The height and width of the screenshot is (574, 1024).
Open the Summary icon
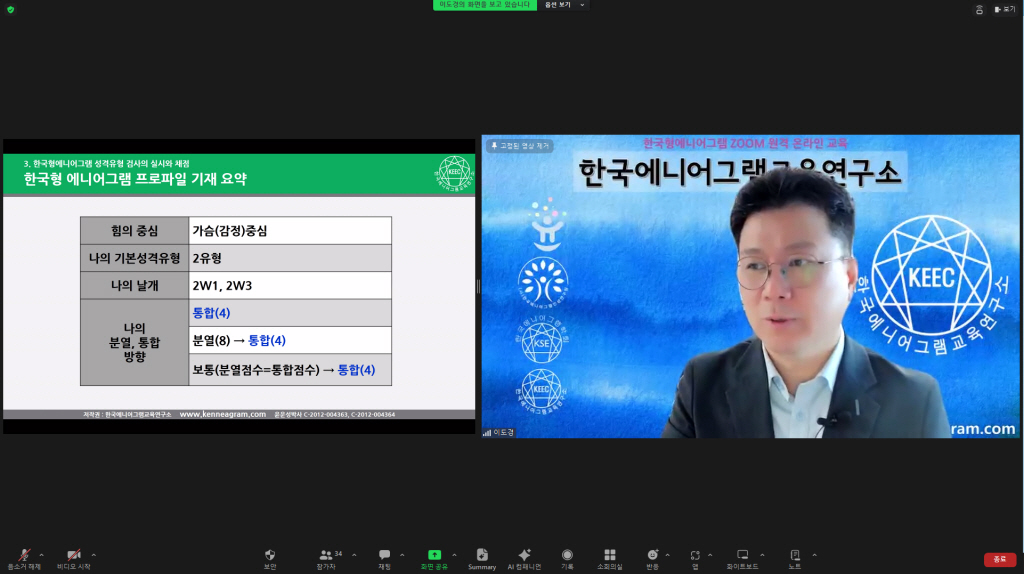[482, 555]
